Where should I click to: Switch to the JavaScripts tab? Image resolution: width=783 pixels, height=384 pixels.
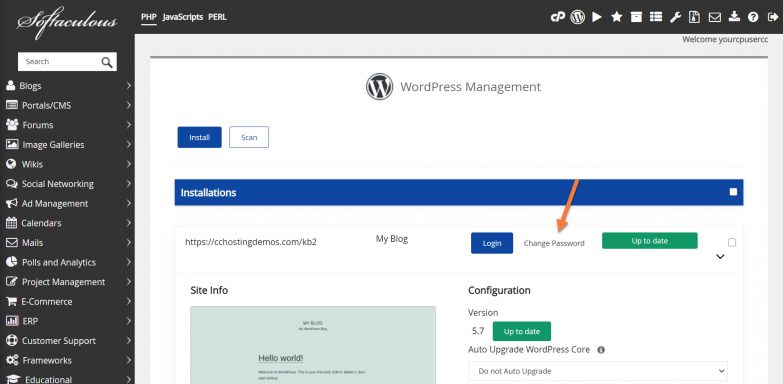point(183,17)
